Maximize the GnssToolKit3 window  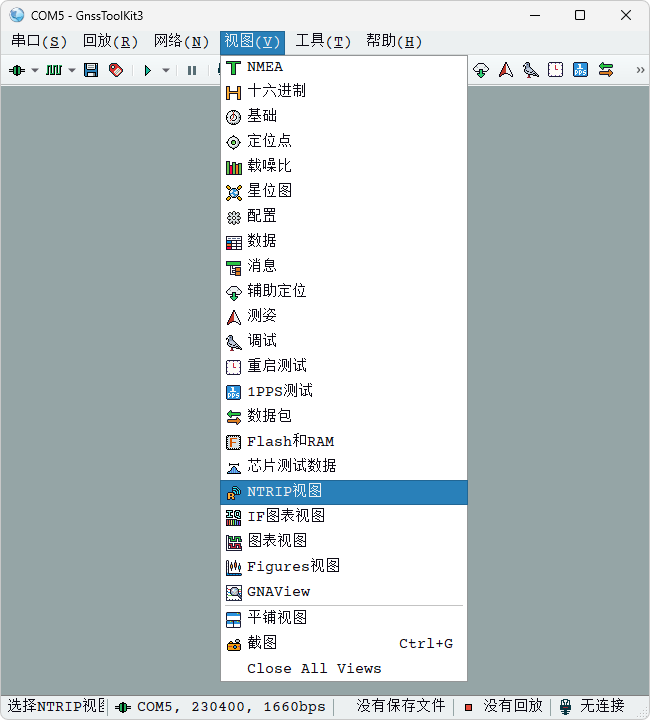point(580,15)
